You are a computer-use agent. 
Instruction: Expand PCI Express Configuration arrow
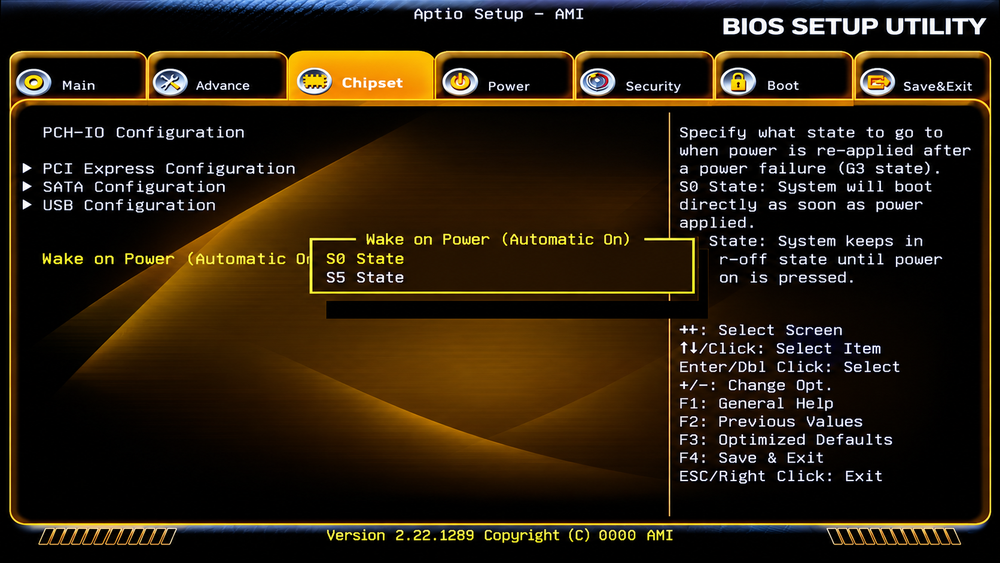(27, 168)
